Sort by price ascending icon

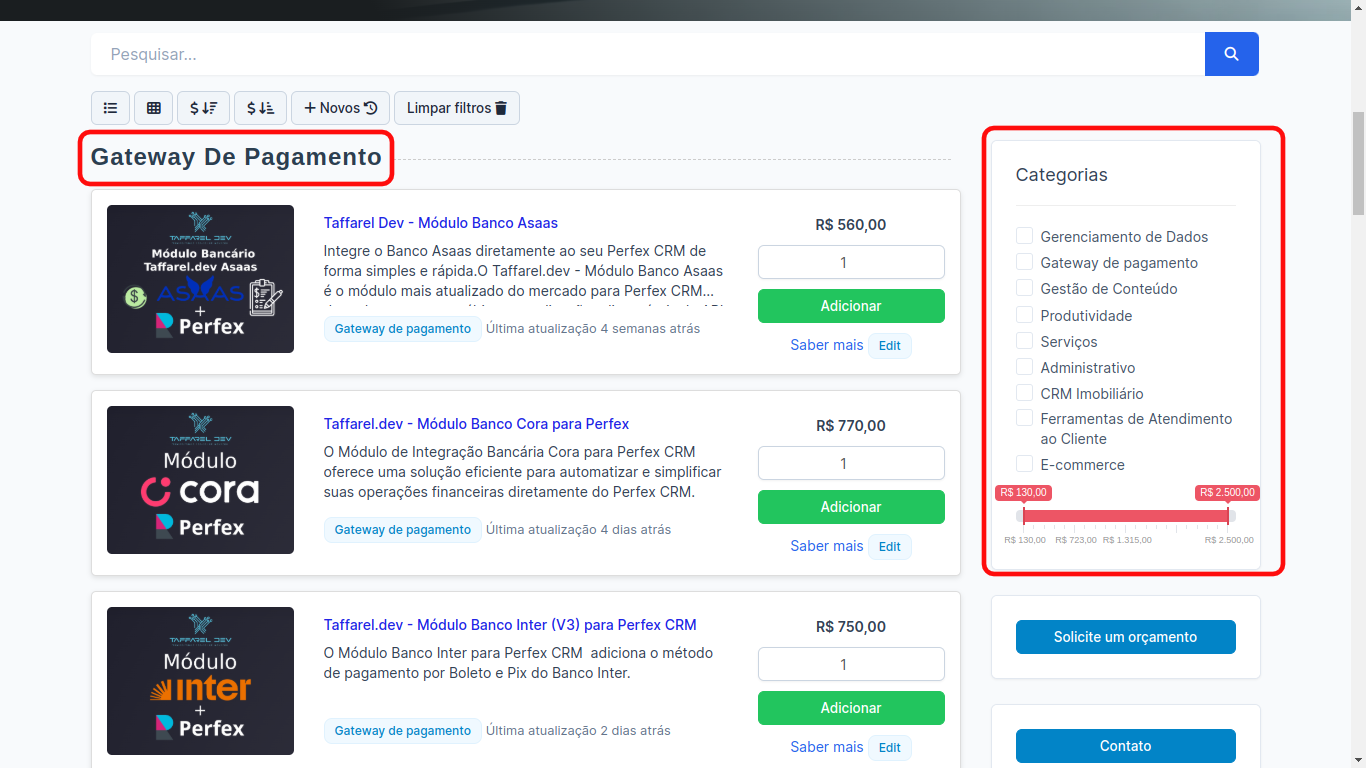click(260, 107)
